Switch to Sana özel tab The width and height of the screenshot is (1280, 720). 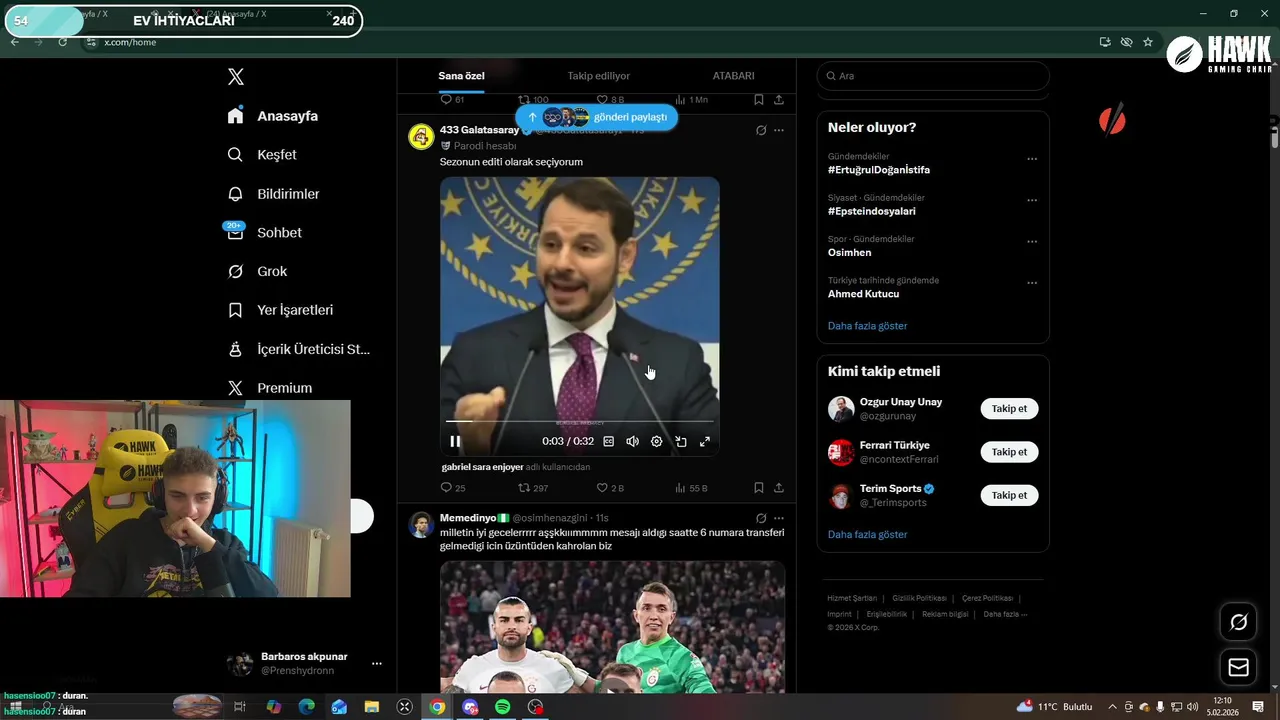click(x=461, y=76)
